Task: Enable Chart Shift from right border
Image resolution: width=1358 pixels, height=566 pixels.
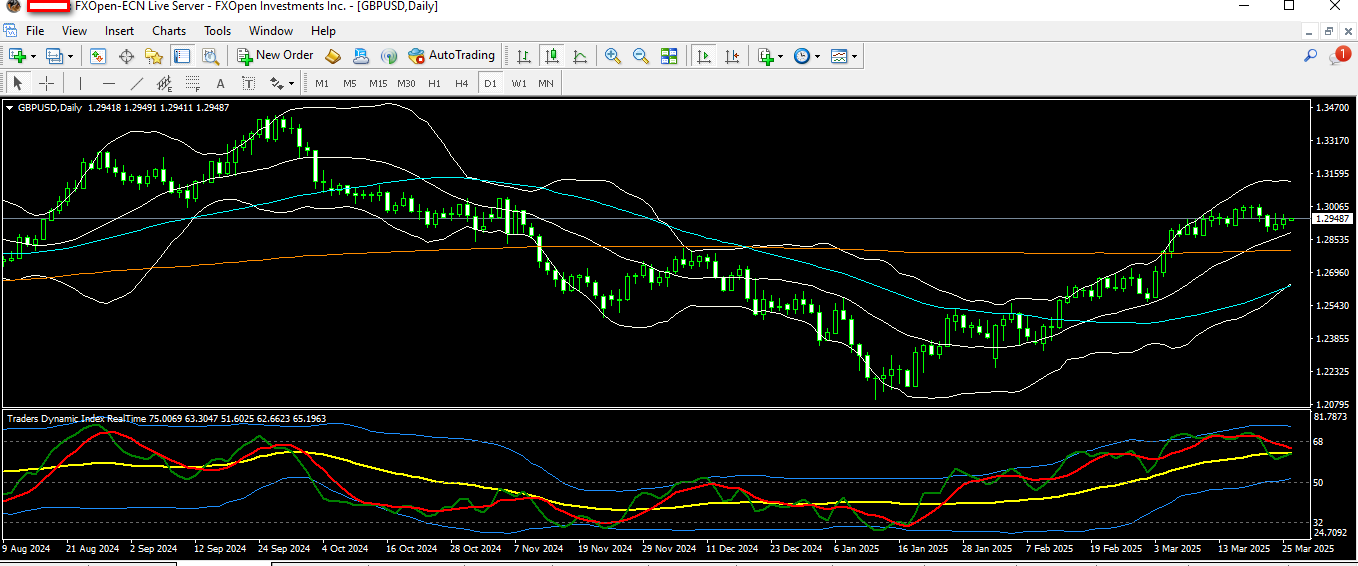Action: 732,56
